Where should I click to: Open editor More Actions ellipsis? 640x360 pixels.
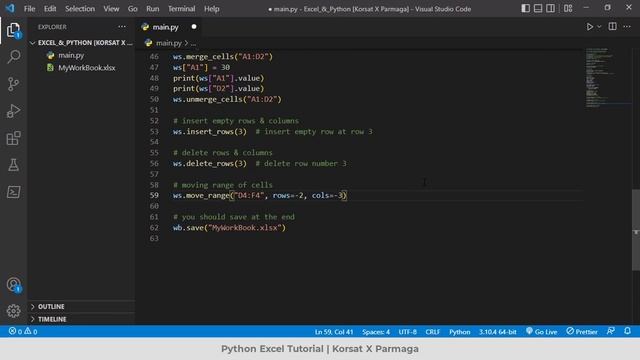click(627, 27)
